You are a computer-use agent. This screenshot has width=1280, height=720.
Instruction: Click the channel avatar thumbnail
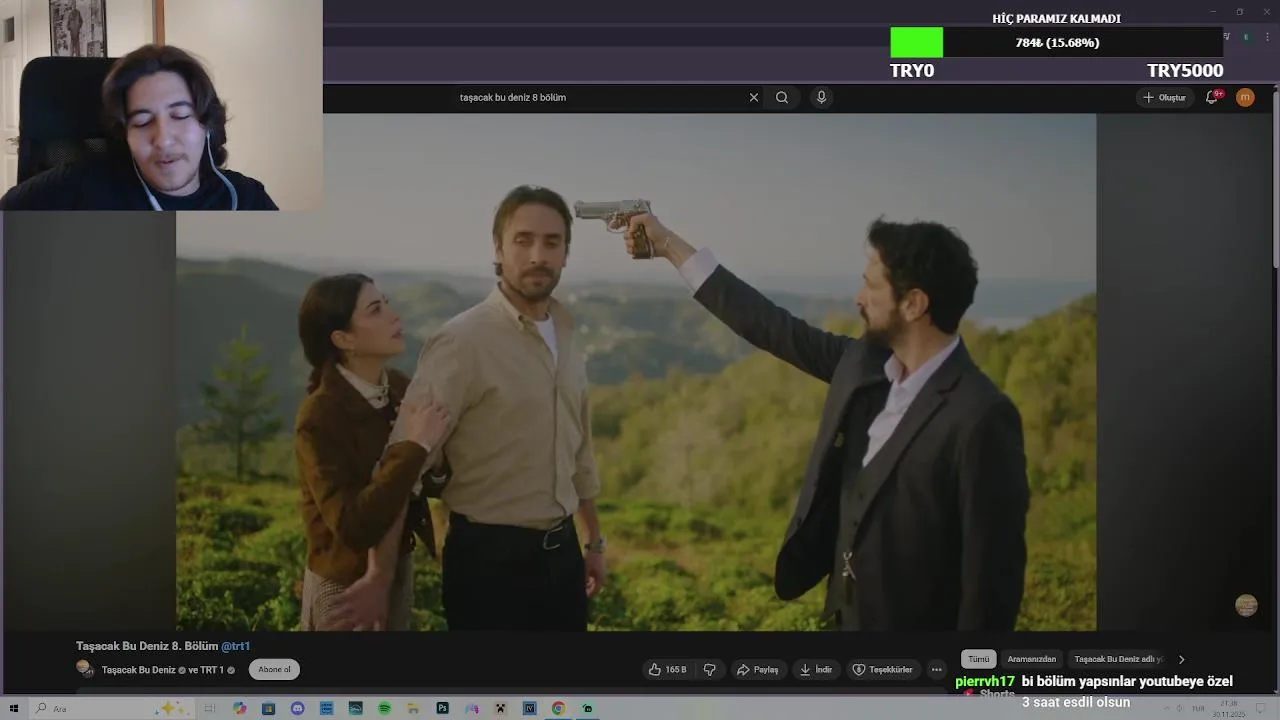click(x=85, y=669)
